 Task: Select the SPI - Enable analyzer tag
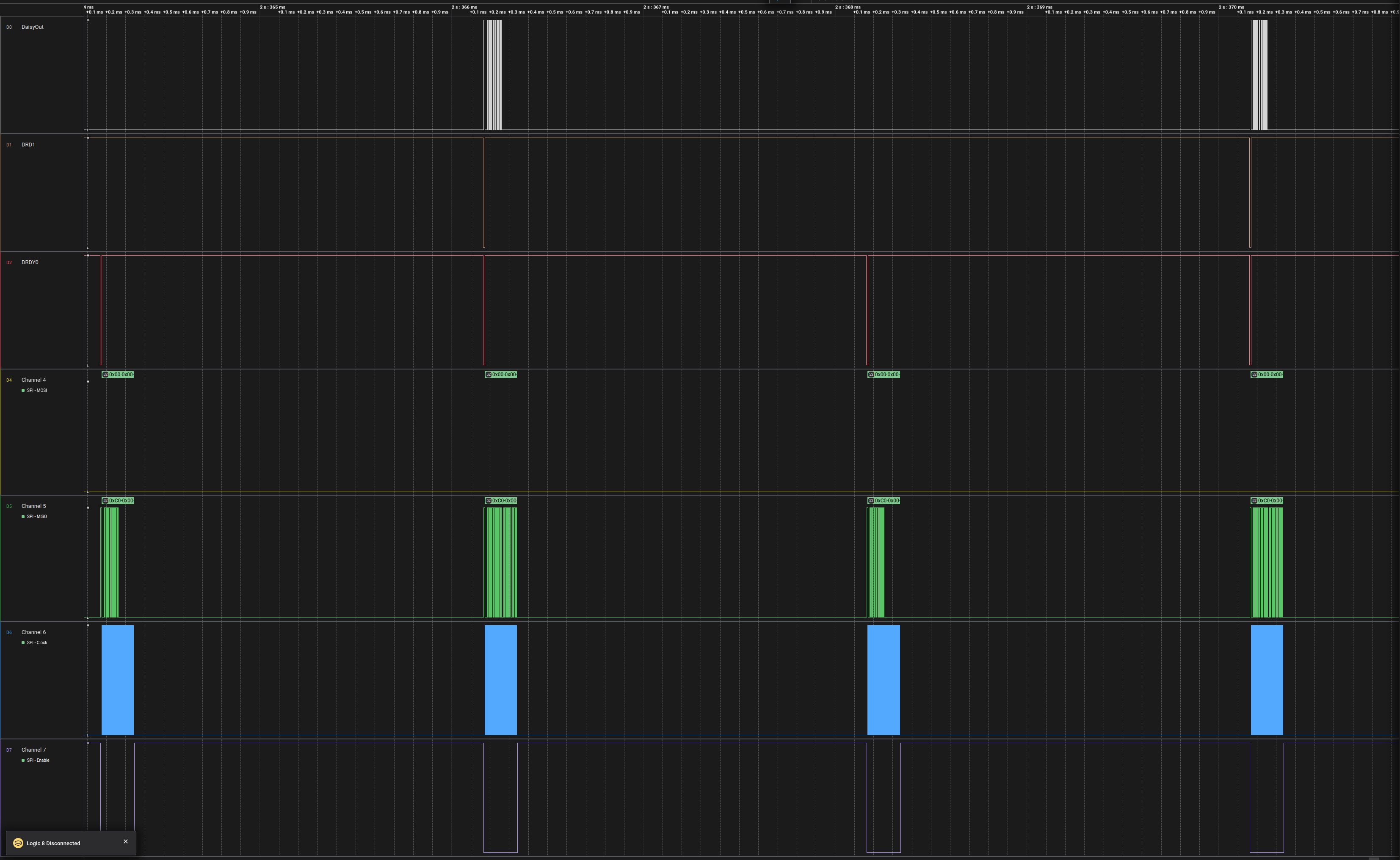(38, 761)
